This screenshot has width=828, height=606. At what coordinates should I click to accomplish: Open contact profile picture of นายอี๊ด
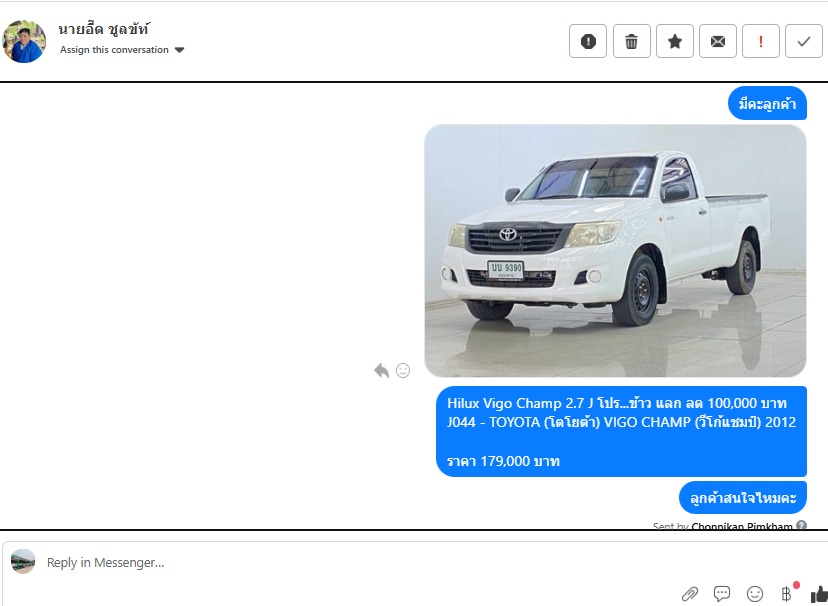click(x=24, y=41)
